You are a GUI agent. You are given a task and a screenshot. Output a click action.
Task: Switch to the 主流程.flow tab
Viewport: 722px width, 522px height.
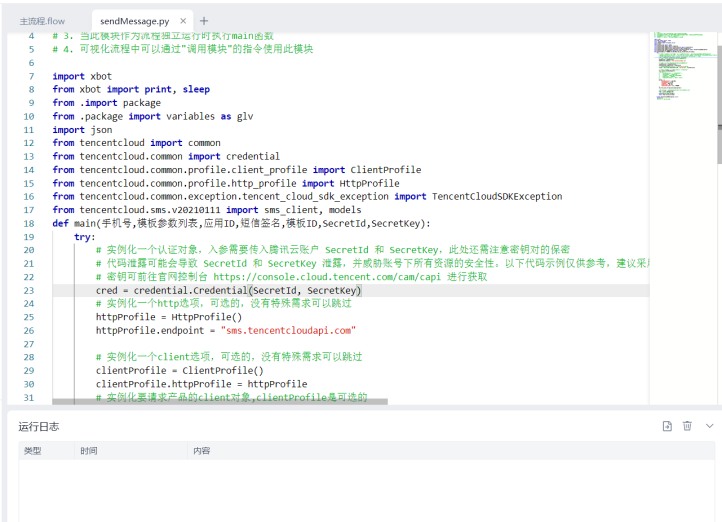(x=42, y=21)
